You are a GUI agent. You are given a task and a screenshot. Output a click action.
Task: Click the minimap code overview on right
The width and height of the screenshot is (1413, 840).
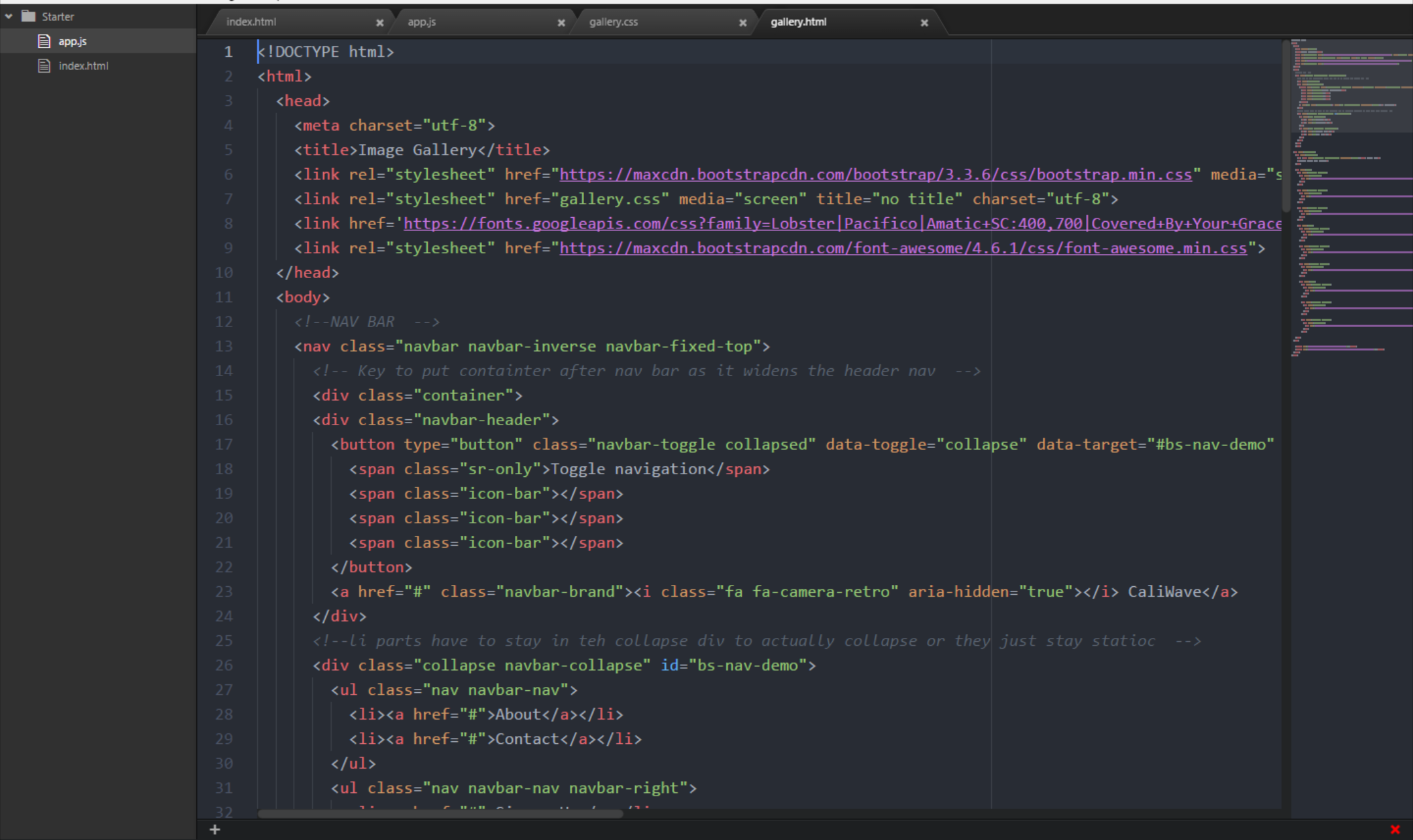click(x=1351, y=196)
